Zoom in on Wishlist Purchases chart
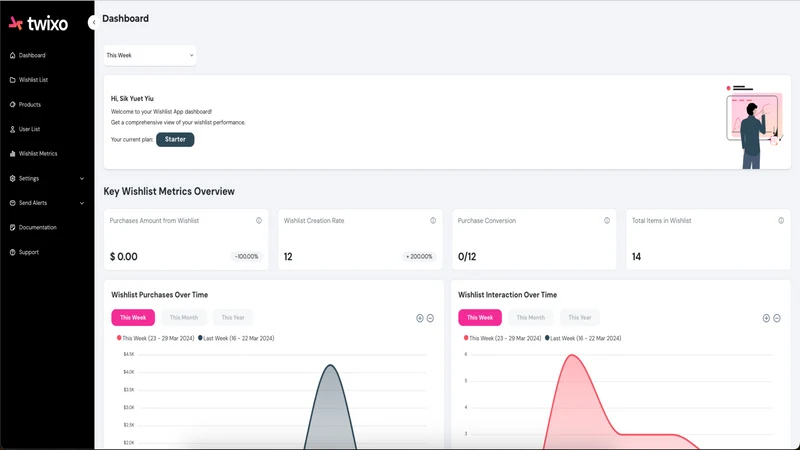This screenshot has width=800, height=450. pos(419,318)
